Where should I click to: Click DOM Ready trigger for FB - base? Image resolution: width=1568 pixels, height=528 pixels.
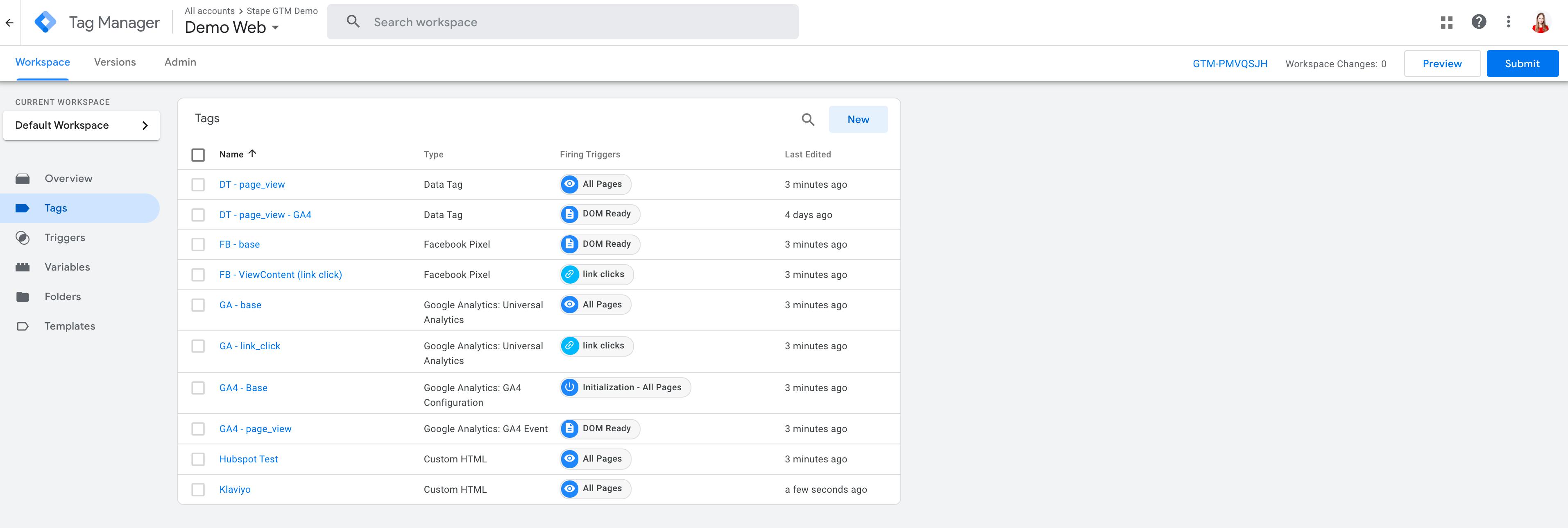click(600, 244)
